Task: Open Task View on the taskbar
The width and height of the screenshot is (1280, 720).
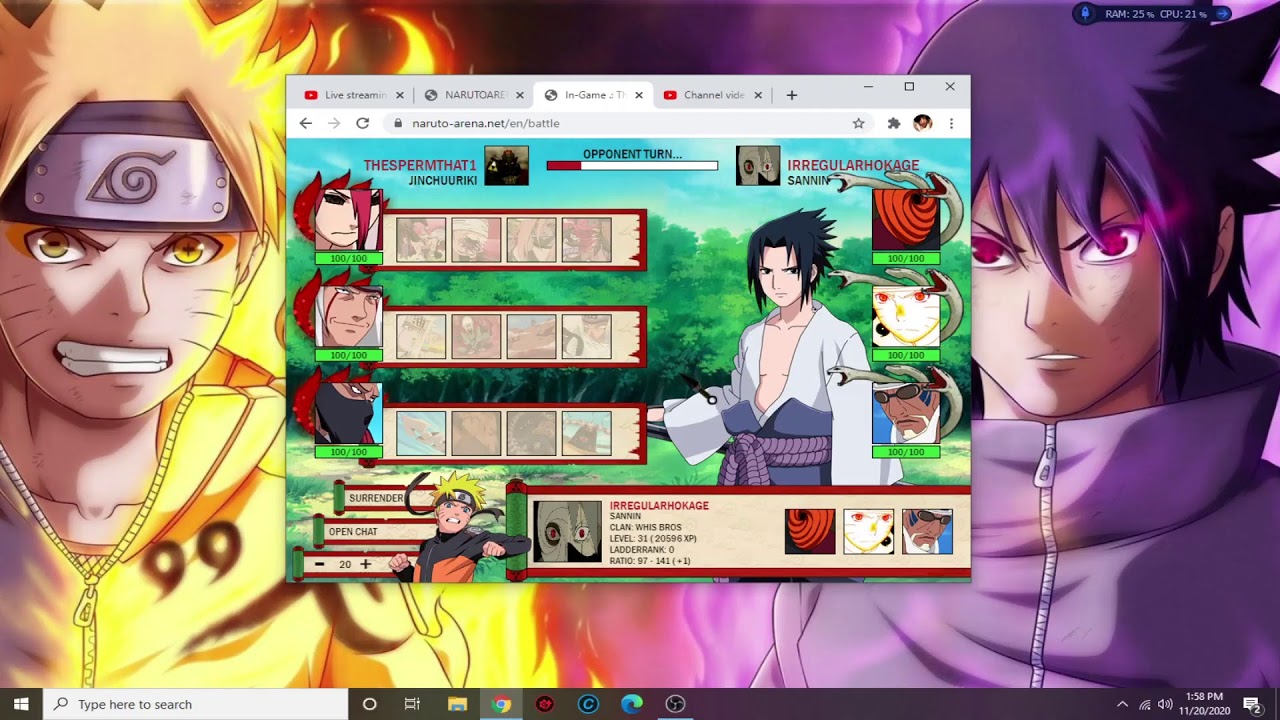Action: tap(412, 704)
